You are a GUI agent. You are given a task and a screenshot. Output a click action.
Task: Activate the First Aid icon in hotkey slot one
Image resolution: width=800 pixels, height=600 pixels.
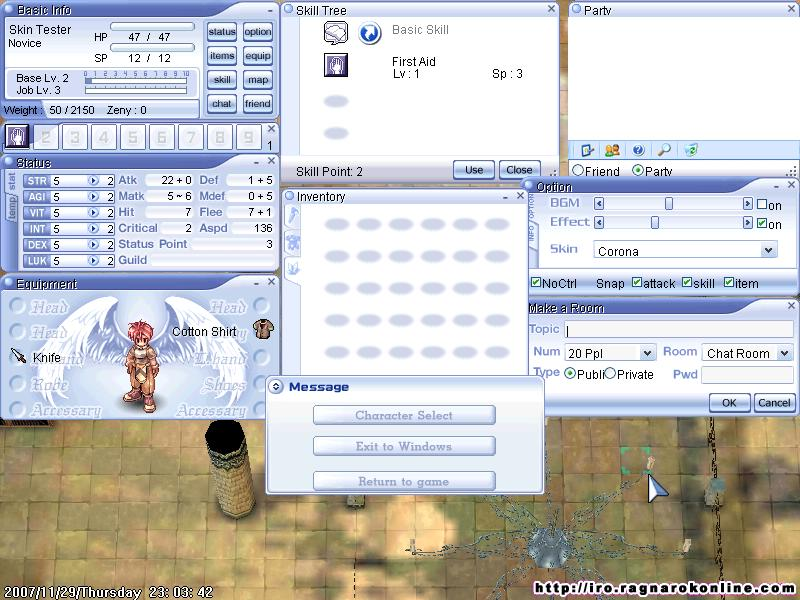17,137
